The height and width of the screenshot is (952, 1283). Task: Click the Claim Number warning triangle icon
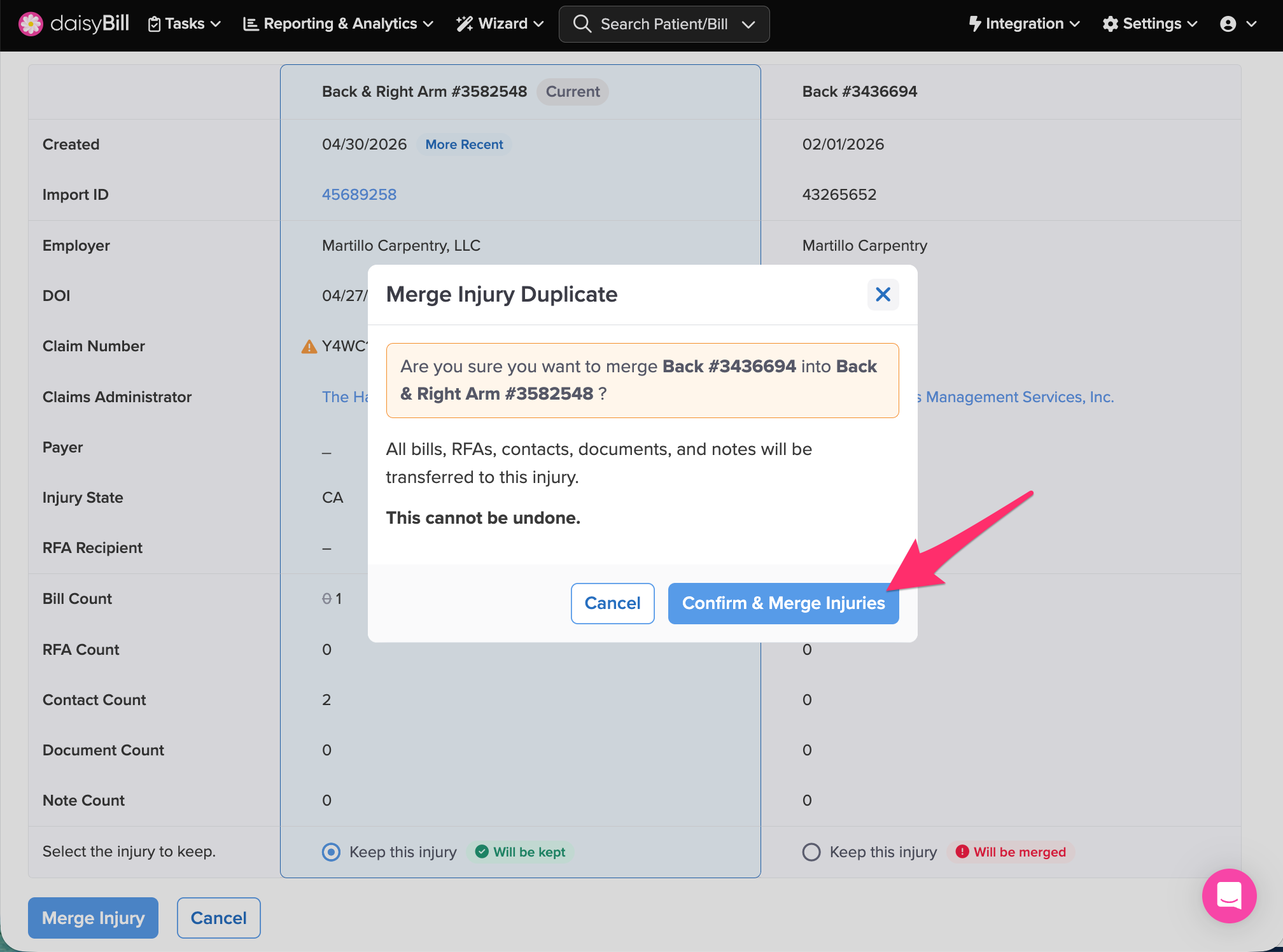pyautogui.click(x=309, y=346)
